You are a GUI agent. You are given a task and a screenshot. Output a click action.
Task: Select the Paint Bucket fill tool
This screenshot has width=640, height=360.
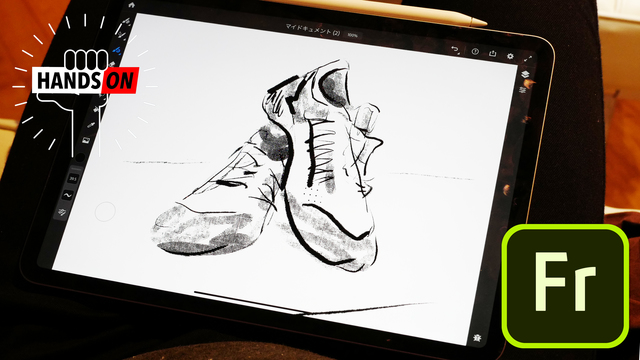coord(96,109)
